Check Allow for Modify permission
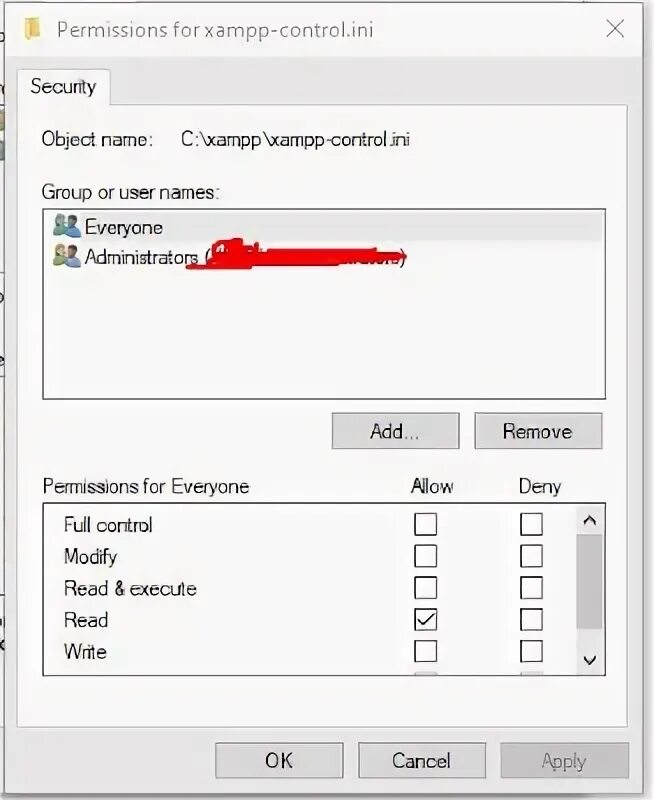This screenshot has height=800, width=654. [426, 556]
